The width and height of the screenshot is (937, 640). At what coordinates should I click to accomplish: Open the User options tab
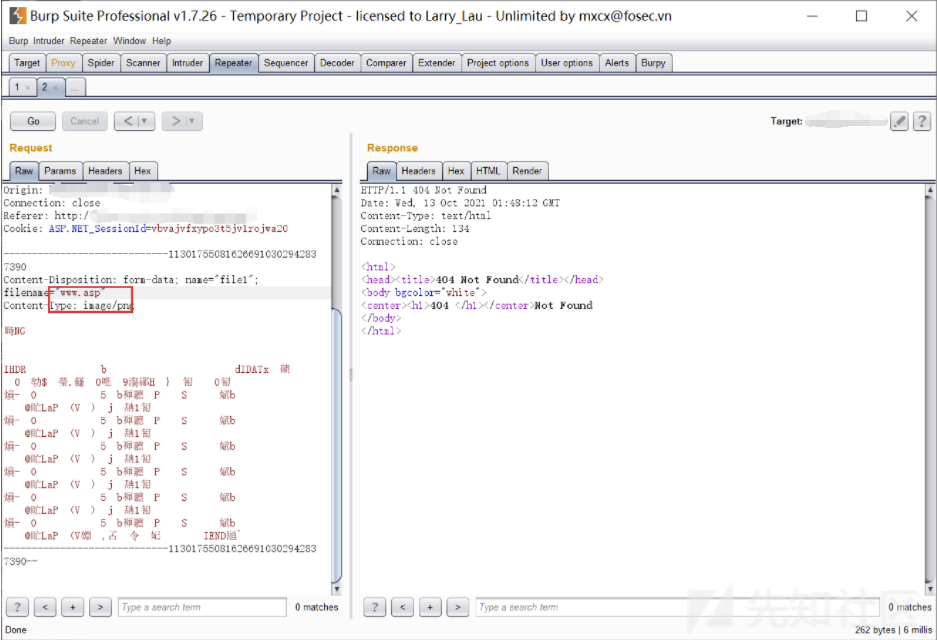567,63
